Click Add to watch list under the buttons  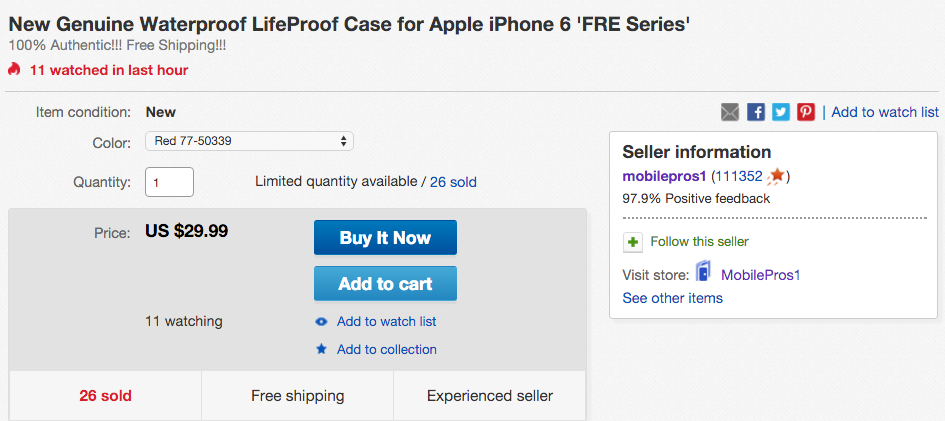click(386, 322)
